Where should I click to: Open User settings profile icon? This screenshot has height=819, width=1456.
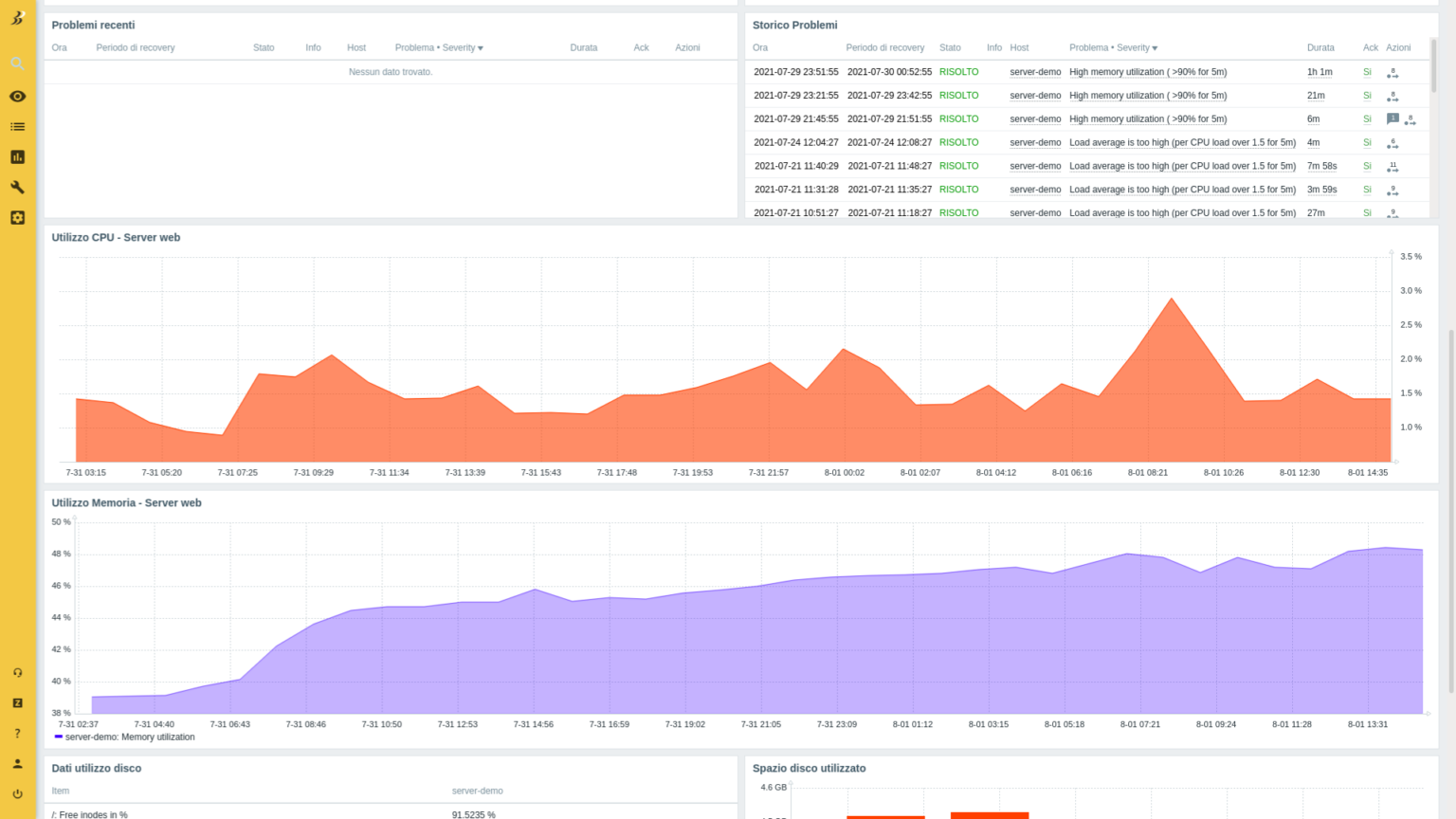(17, 764)
